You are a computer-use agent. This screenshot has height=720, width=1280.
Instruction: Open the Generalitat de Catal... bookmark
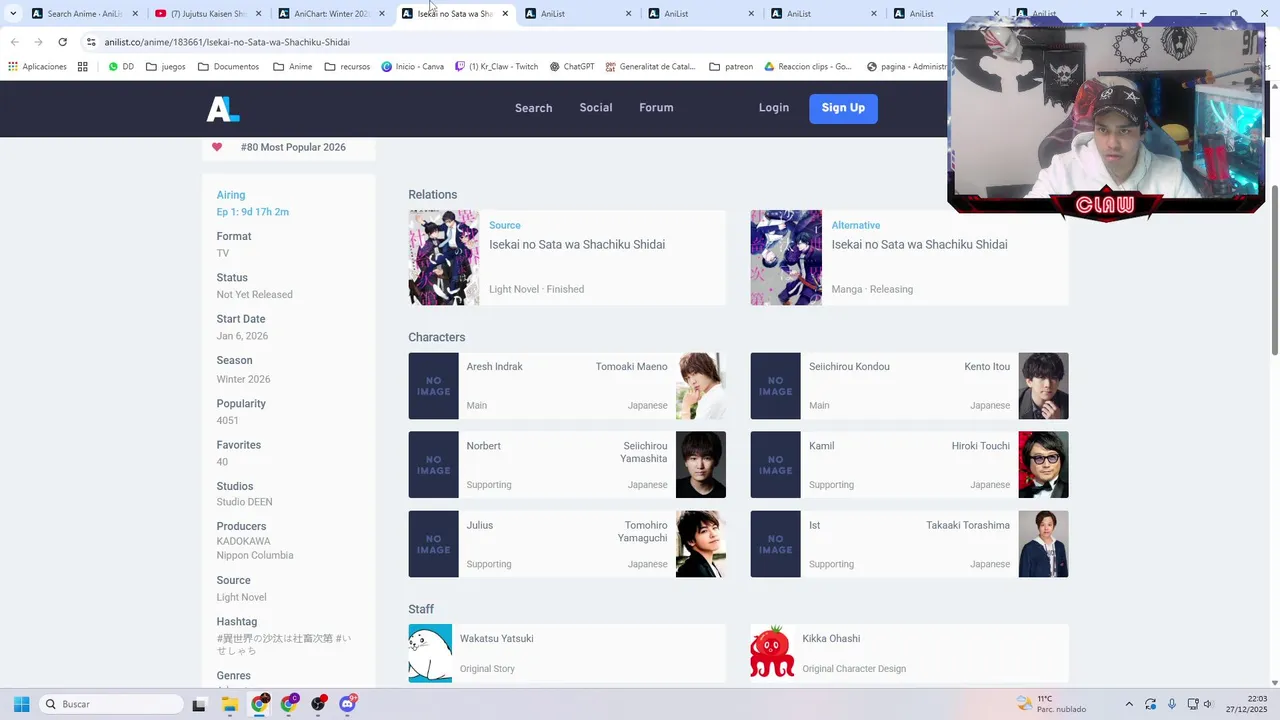(x=651, y=67)
